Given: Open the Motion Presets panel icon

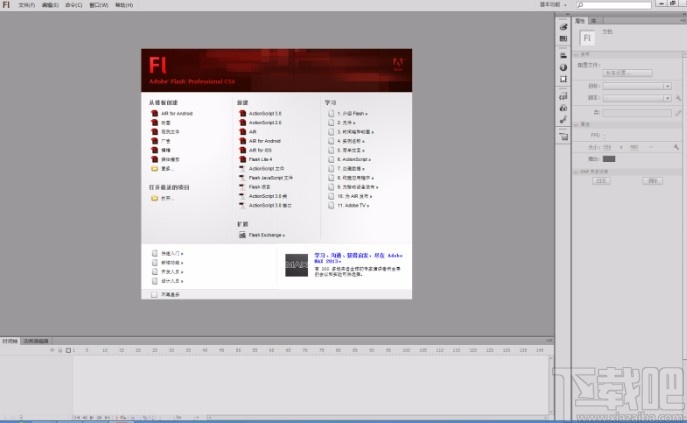Looking at the screenshot, I should [563, 120].
